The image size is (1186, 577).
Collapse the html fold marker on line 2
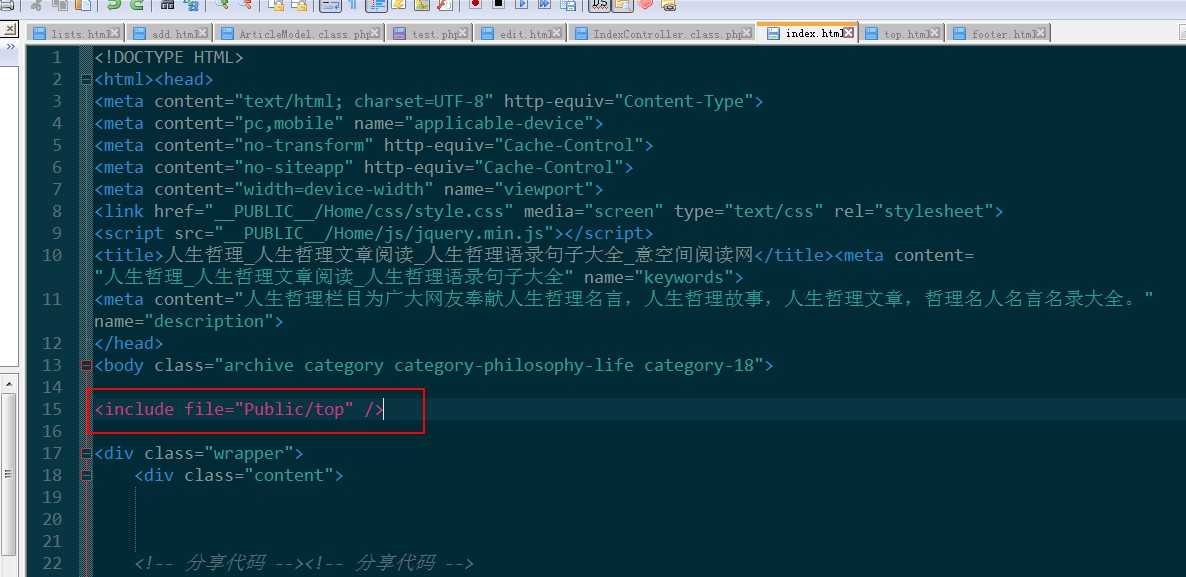tap(85, 79)
